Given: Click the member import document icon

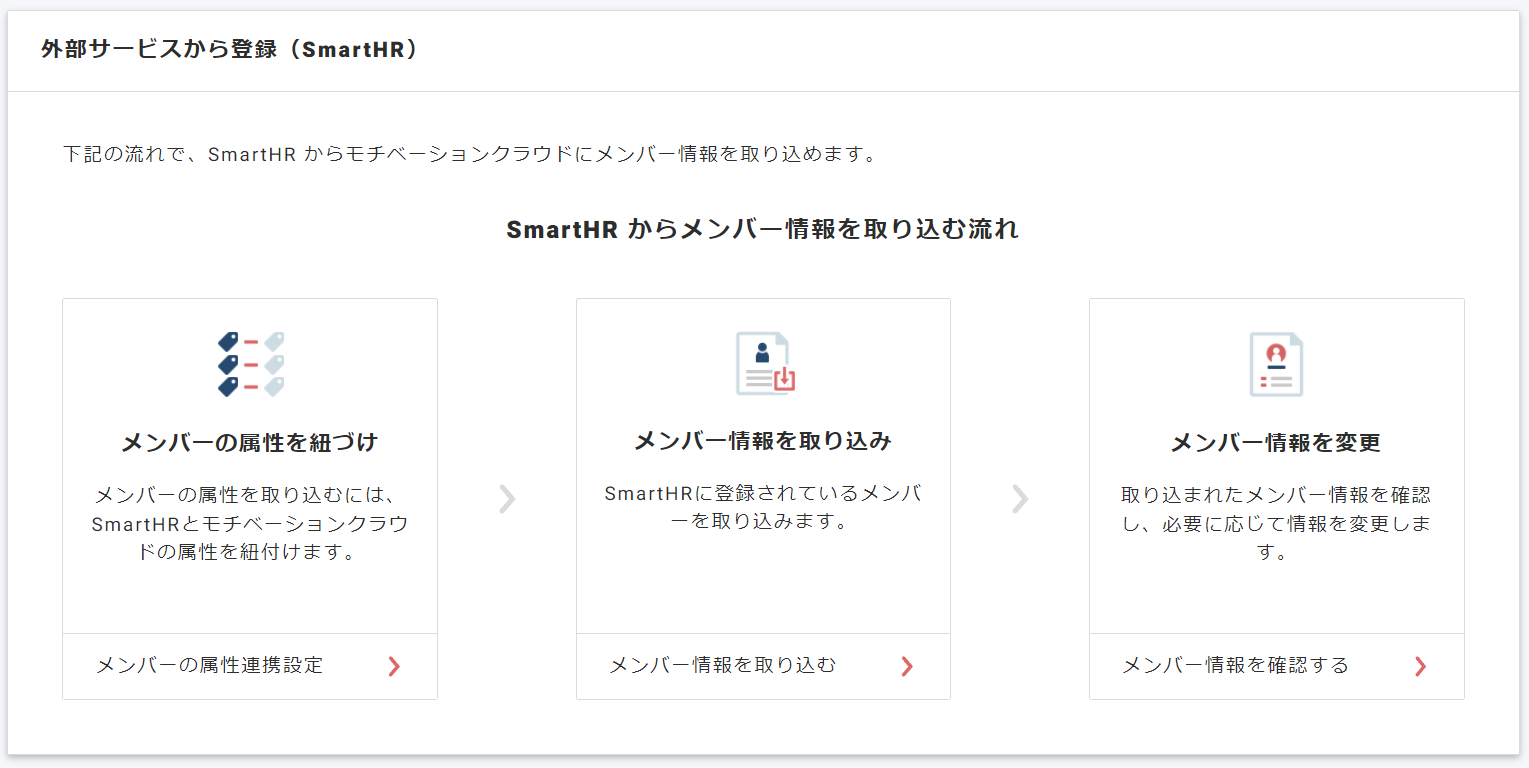Looking at the screenshot, I should [x=763, y=363].
